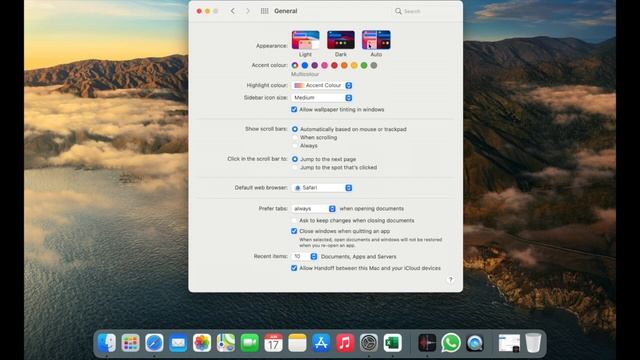Select Dark appearance
640x360 pixels.
coord(341,40)
